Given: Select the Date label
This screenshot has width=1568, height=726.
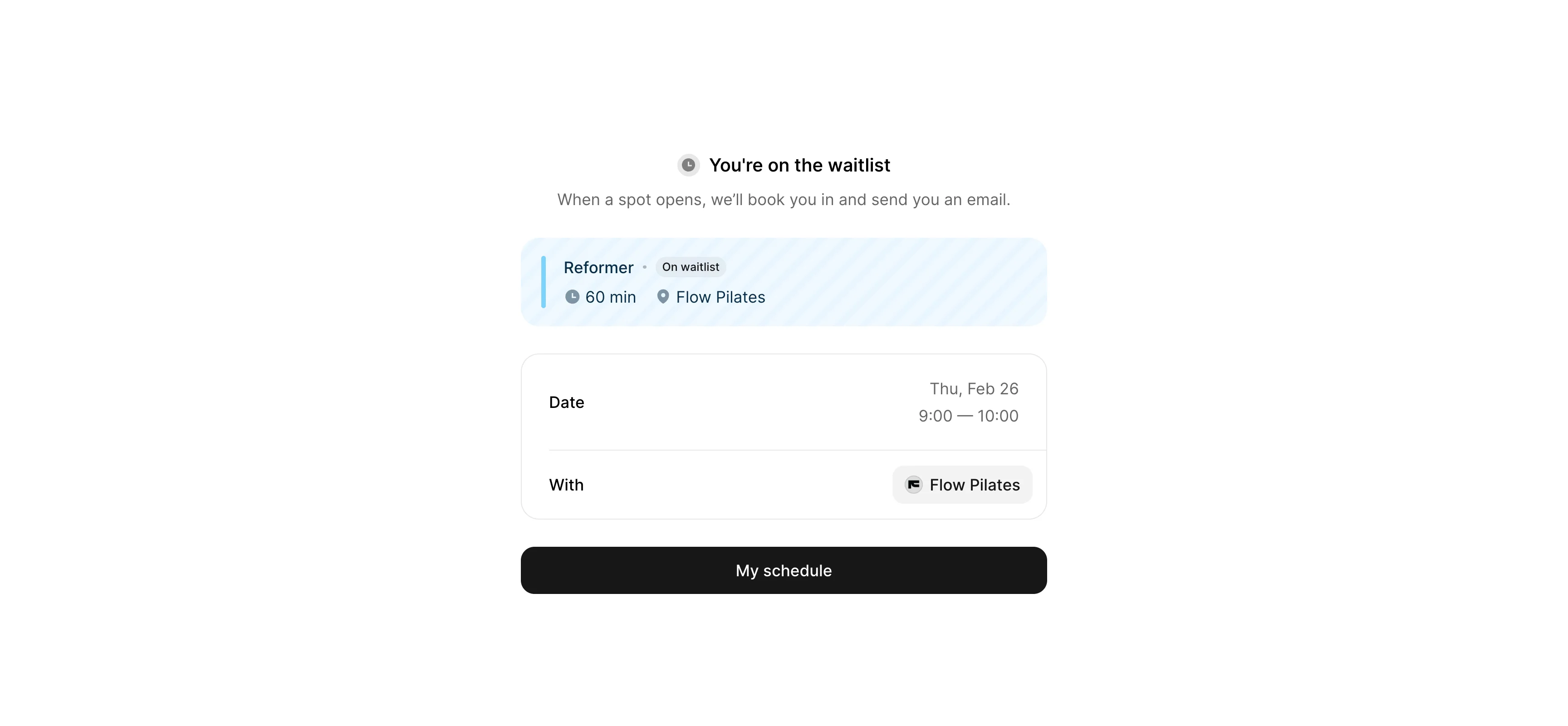Looking at the screenshot, I should click(566, 402).
